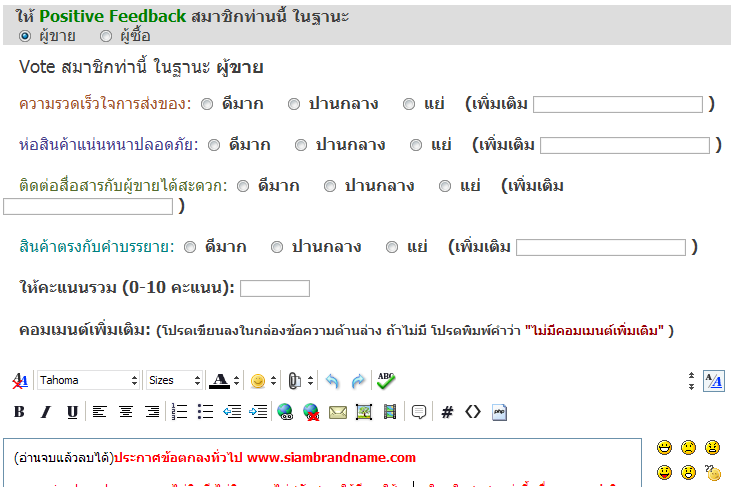Click the เพิ่มเติม field for ห่อสินค้าแน่นหนาปลอดภัย

[x=624, y=145]
